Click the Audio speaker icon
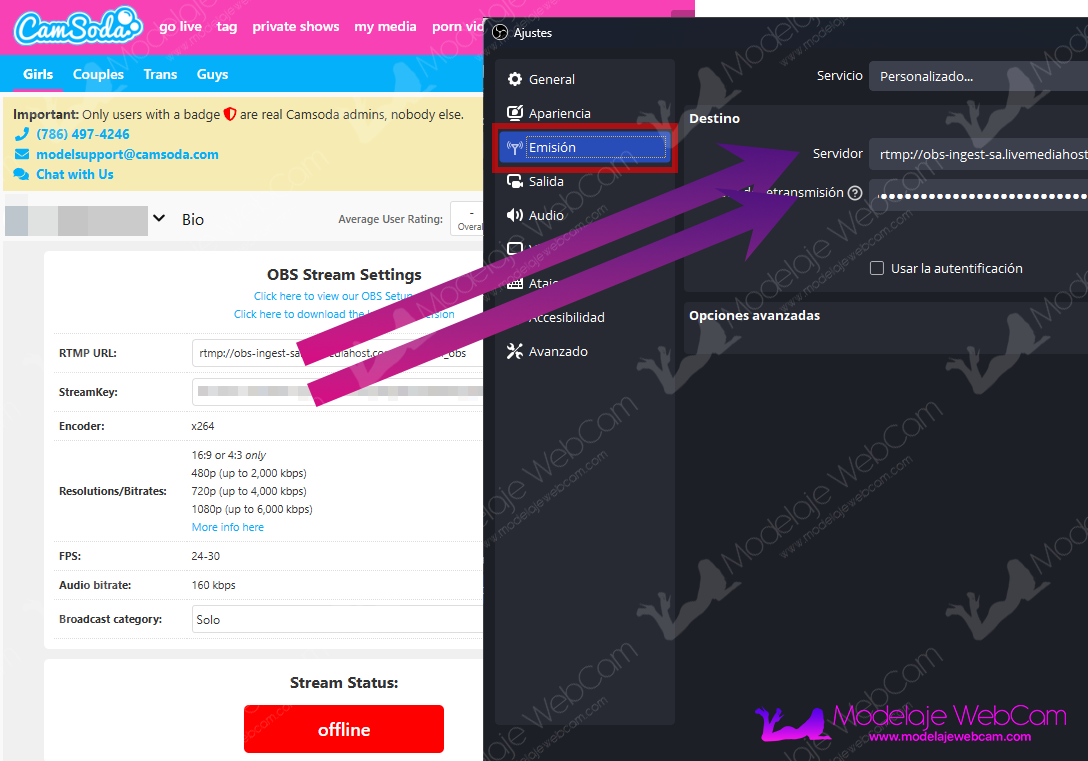 point(515,216)
